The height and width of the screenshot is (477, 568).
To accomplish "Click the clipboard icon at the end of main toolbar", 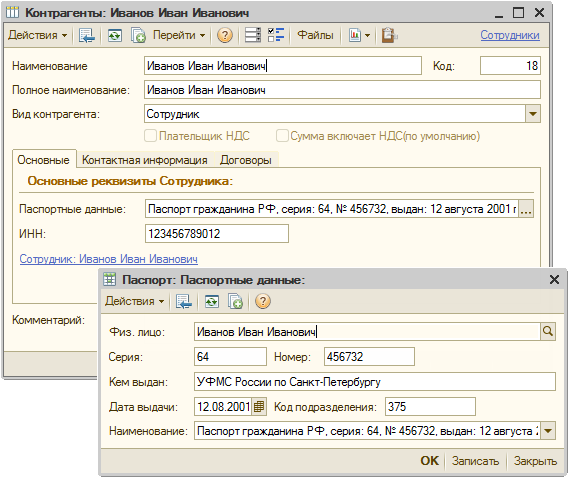I will pos(389,35).
